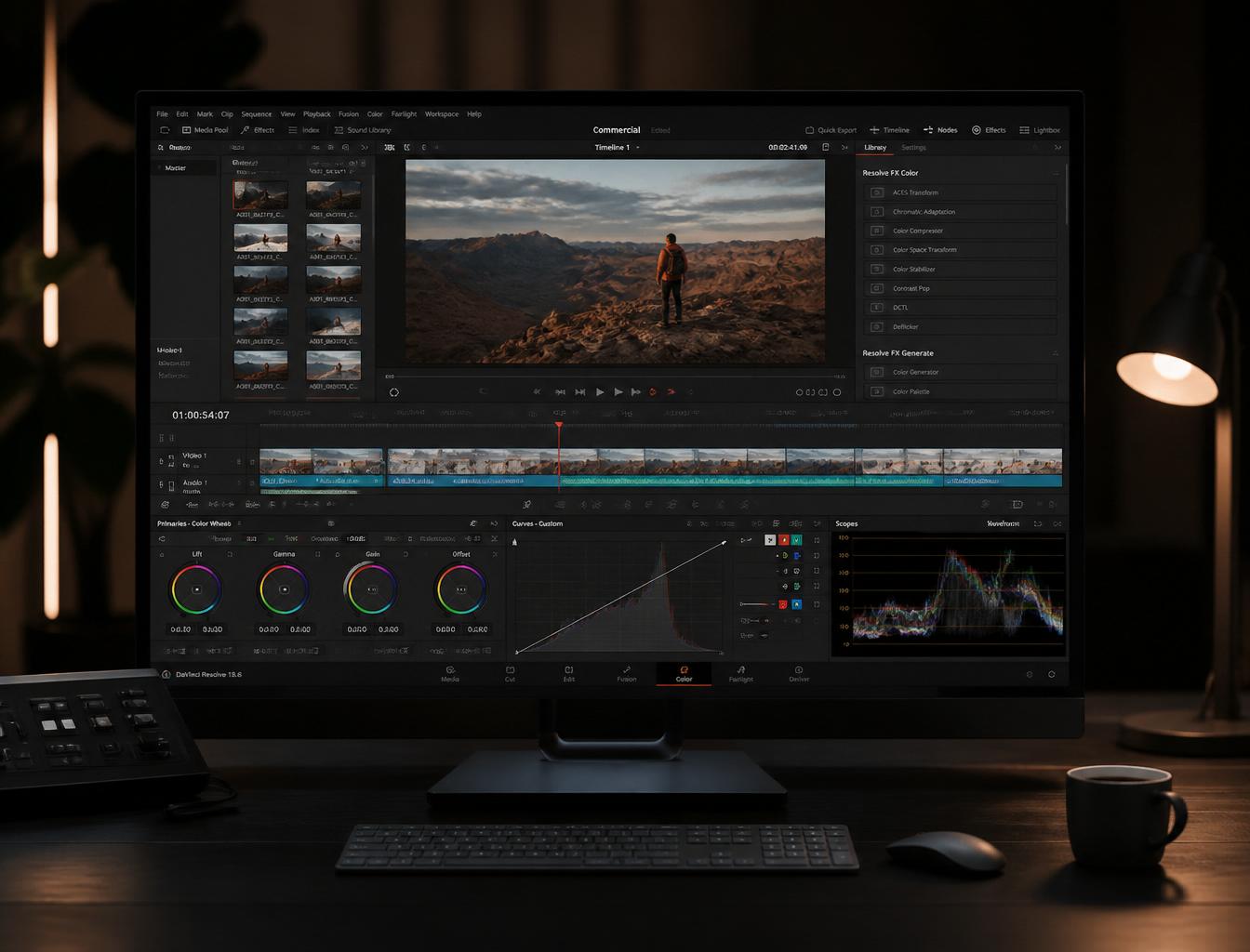This screenshot has height=952, width=1250.
Task: Switch to the Library tab
Action: [x=875, y=148]
